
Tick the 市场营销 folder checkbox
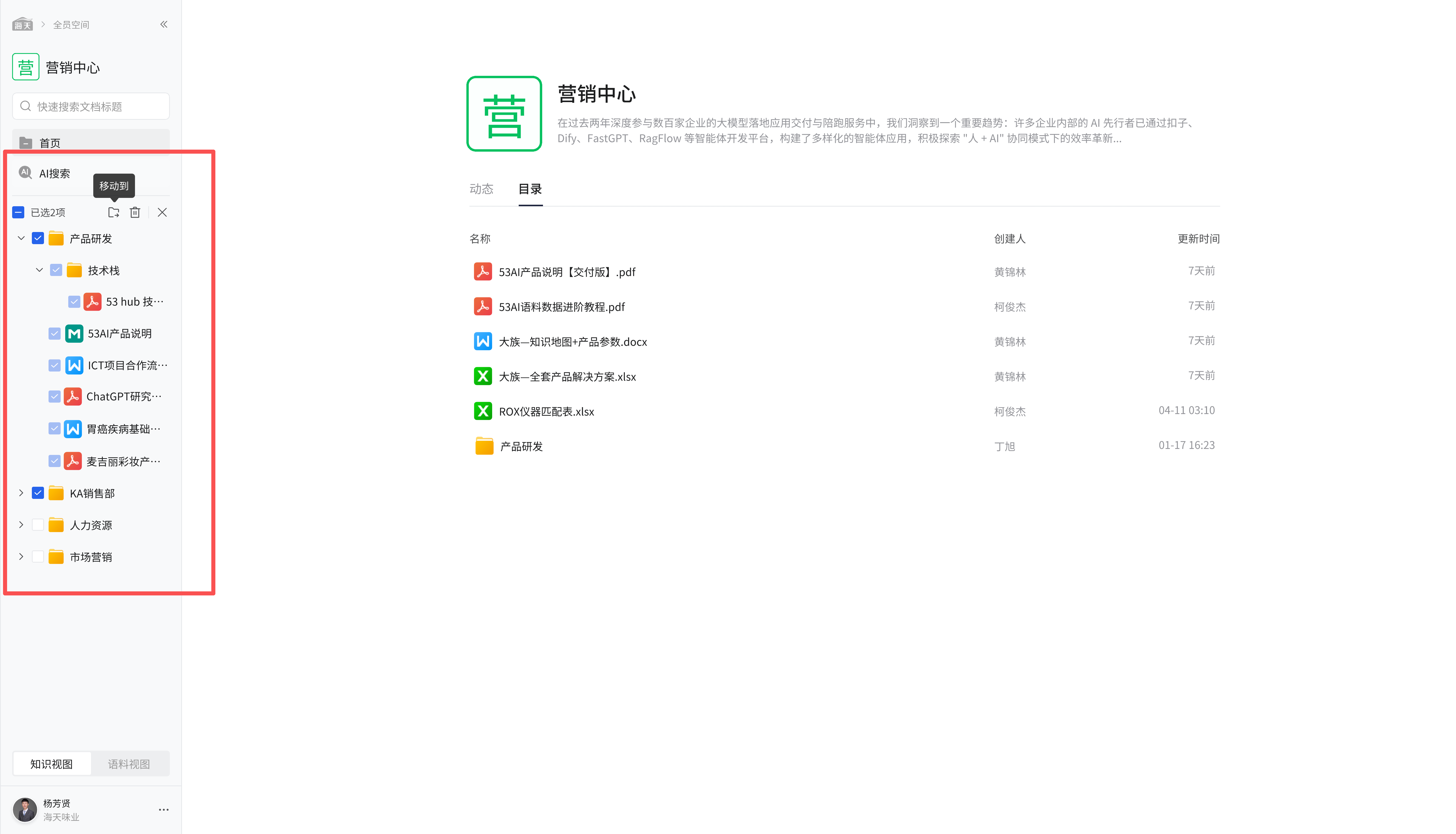tap(38, 557)
